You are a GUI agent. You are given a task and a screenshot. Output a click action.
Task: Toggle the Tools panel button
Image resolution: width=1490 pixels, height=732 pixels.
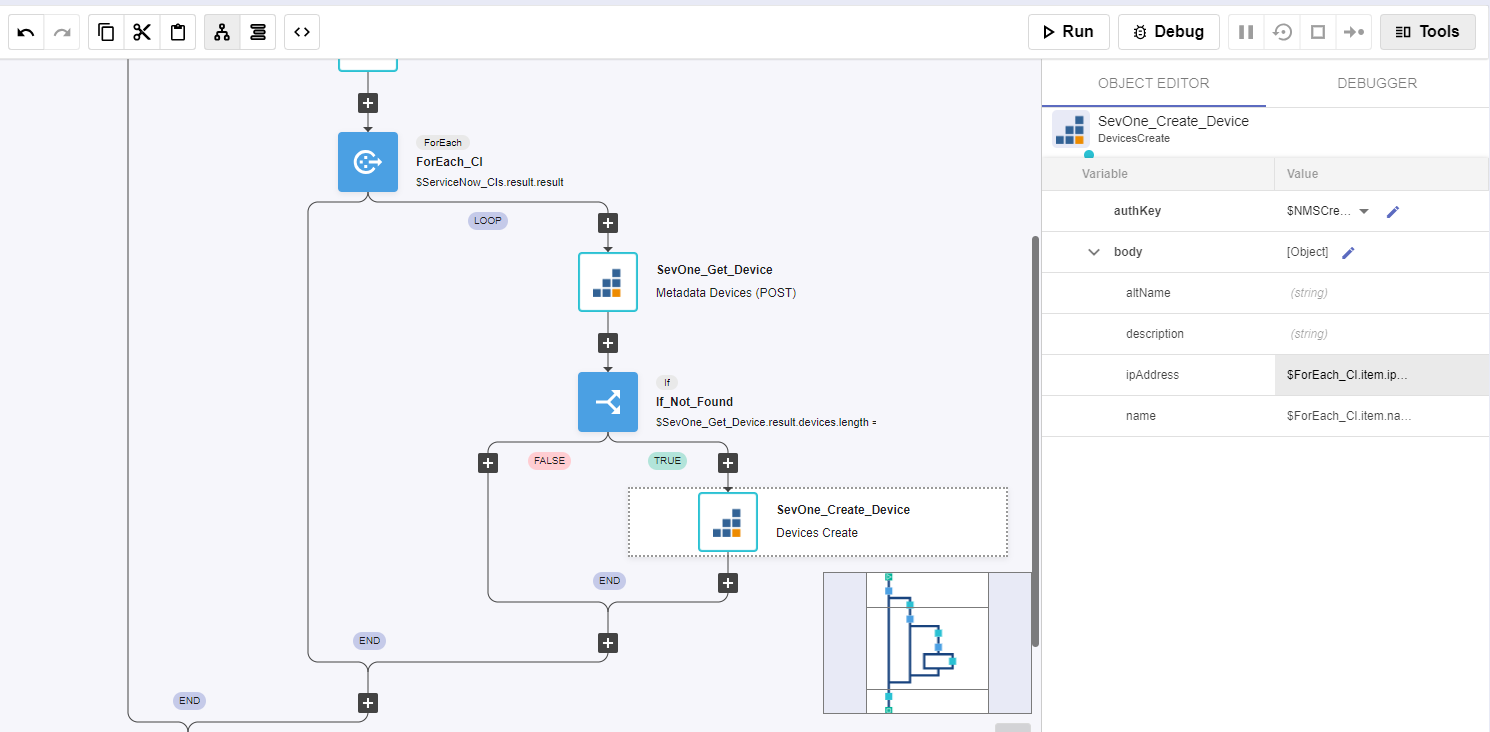tap(1427, 32)
